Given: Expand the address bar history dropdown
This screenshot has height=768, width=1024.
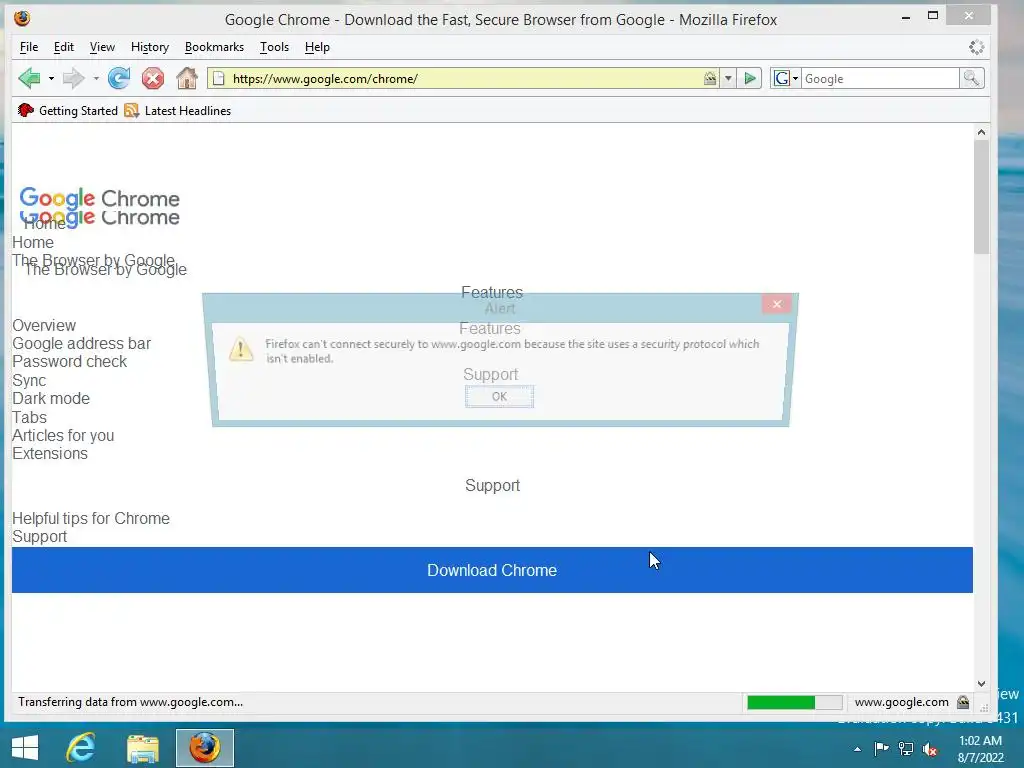Looking at the screenshot, I should click(x=728, y=78).
